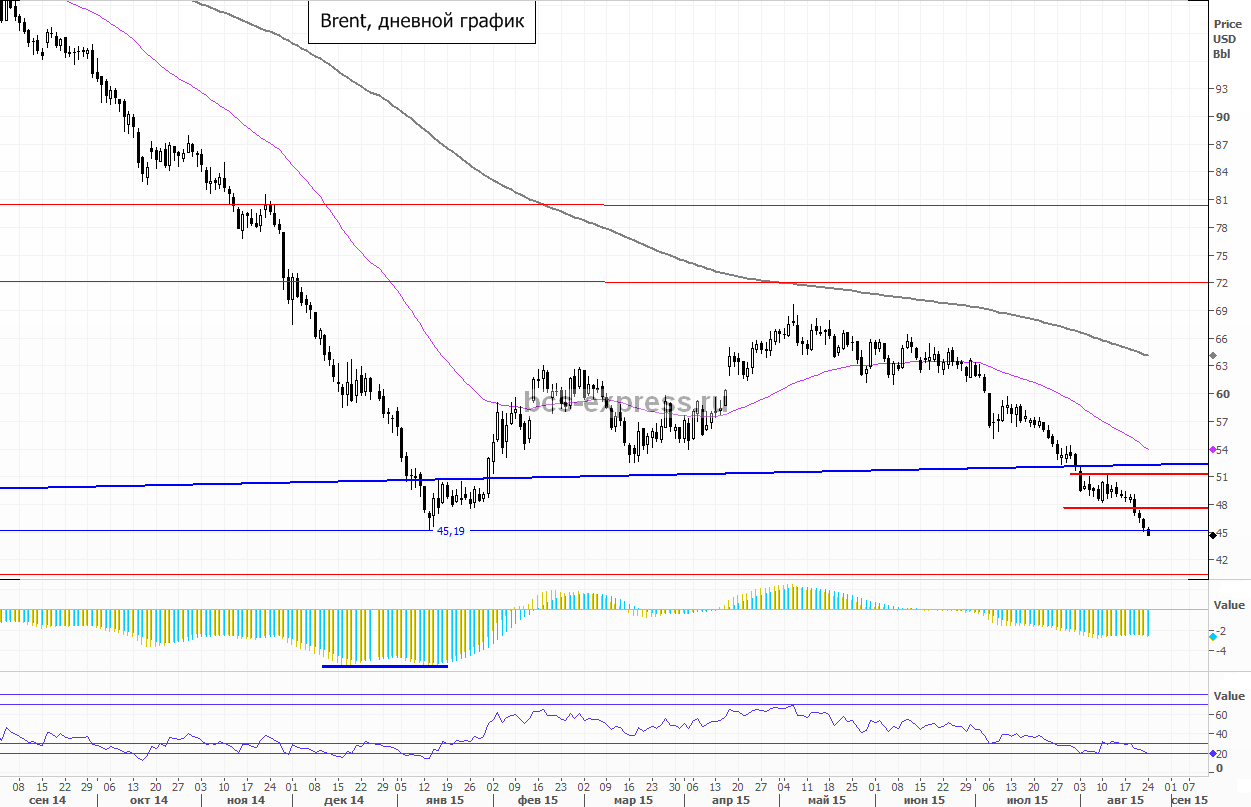Click the purple diamond marker on price axis
This screenshot has height=807, width=1251.
click(x=1212, y=450)
